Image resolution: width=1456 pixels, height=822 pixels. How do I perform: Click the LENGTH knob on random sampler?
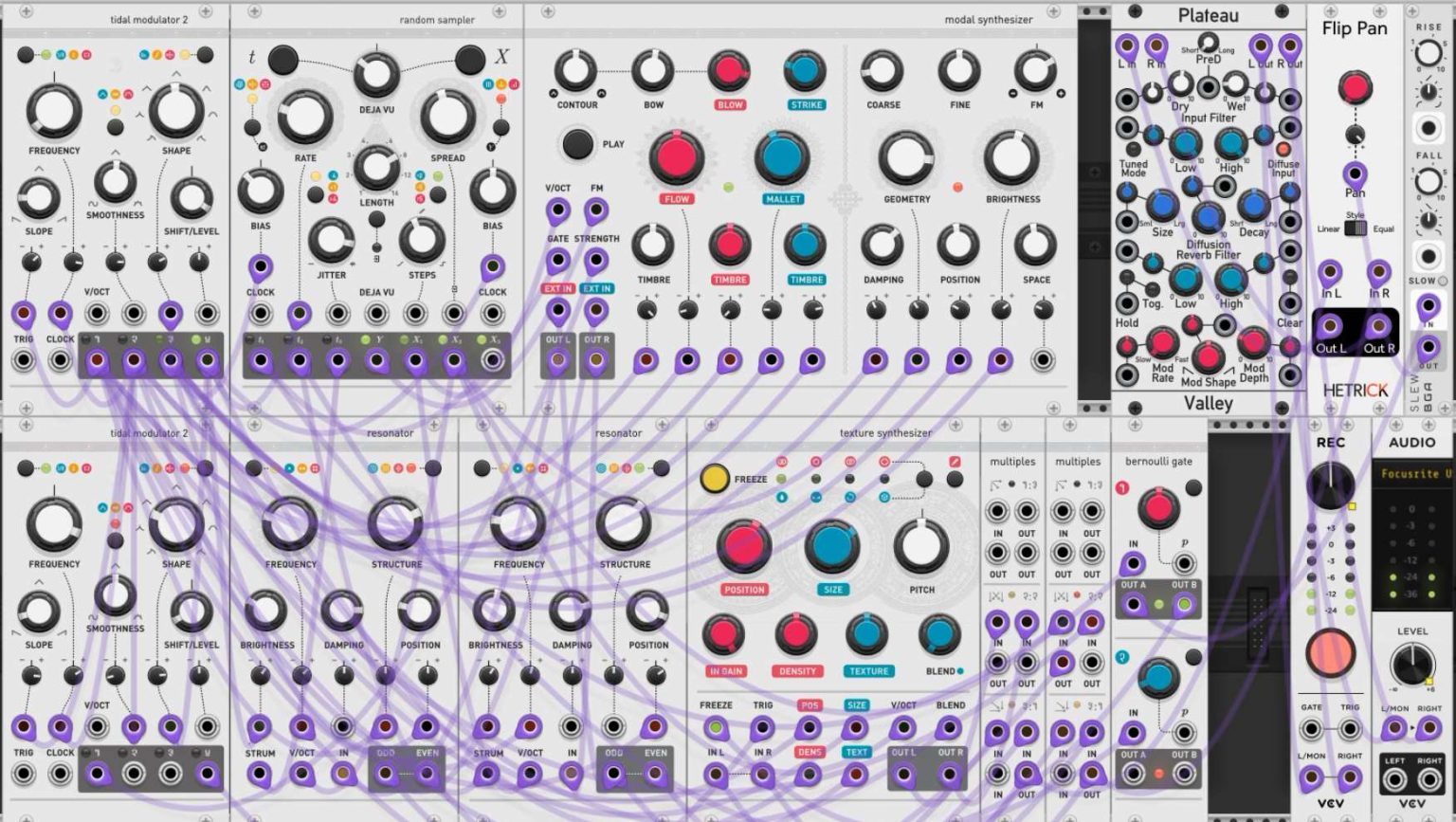(376, 169)
